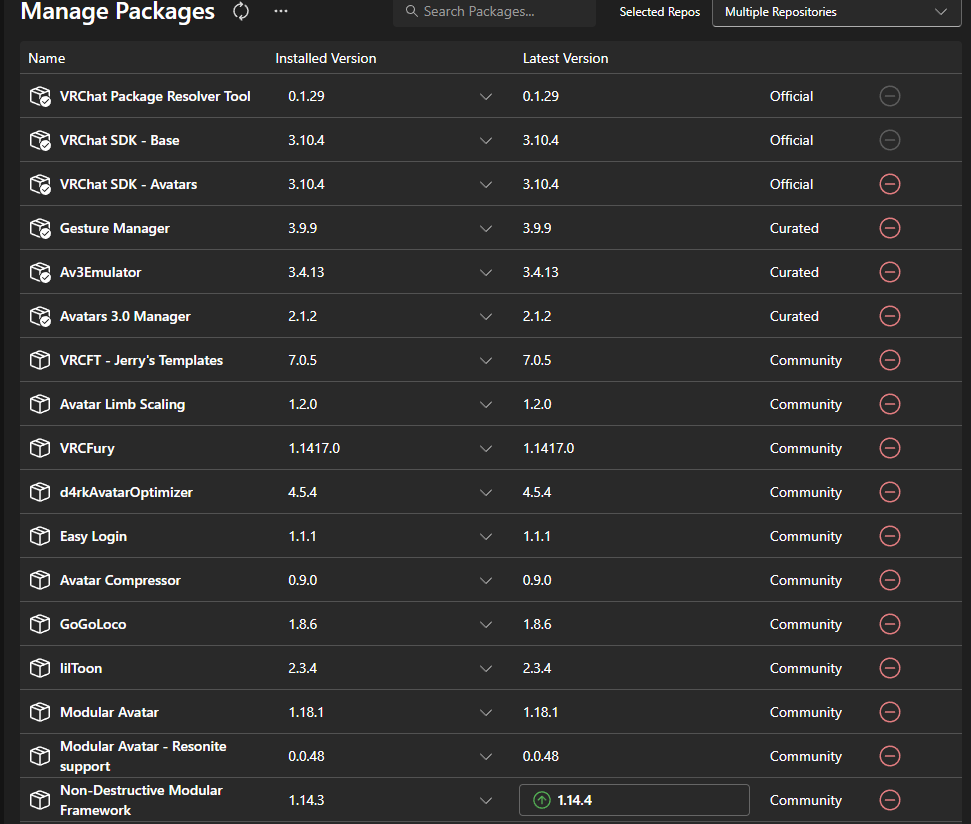Image resolution: width=971 pixels, height=824 pixels.
Task: Click disabled remove icon for VRChat SDK - Base
Action: pyautogui.click(x=890, y=140)
